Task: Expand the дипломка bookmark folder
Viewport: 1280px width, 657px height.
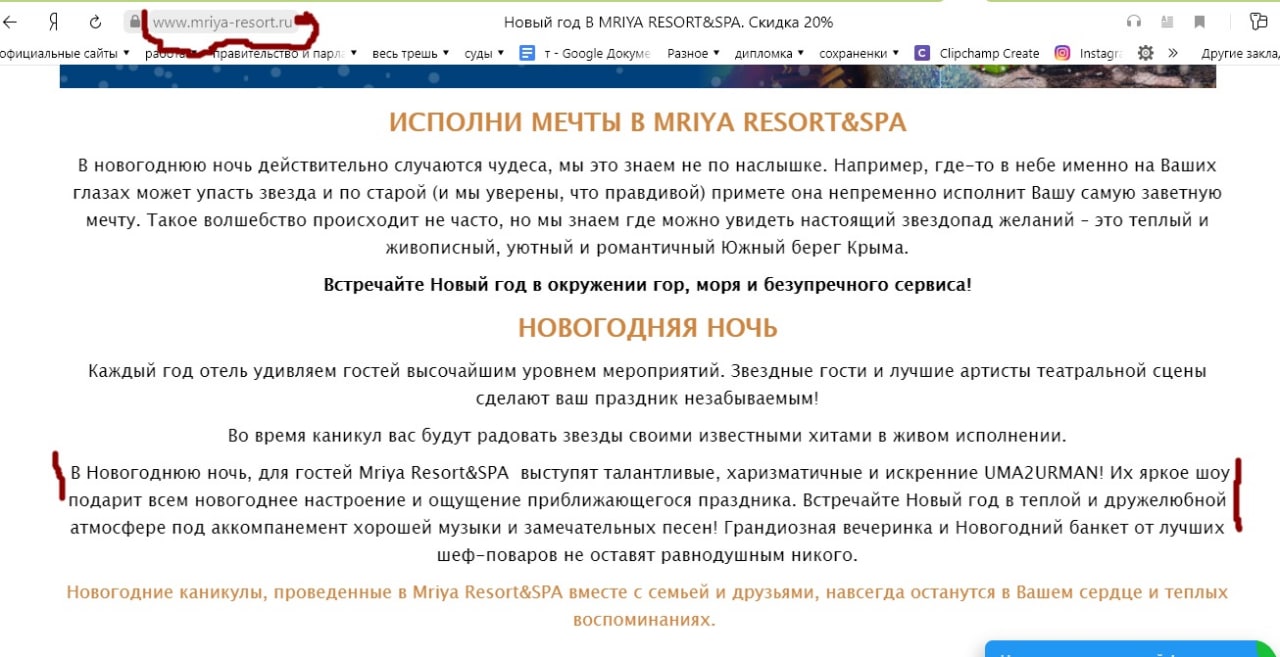Action: pos(769,53)
